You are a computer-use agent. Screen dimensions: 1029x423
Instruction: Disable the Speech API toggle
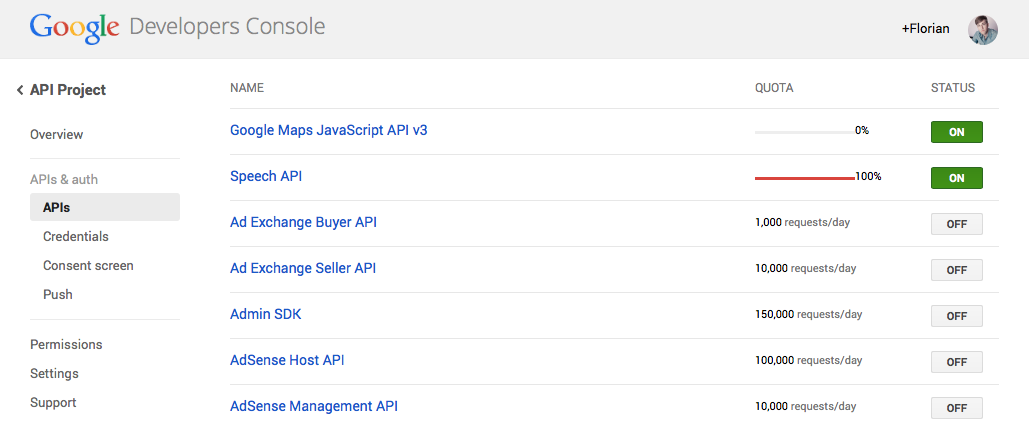956,178
